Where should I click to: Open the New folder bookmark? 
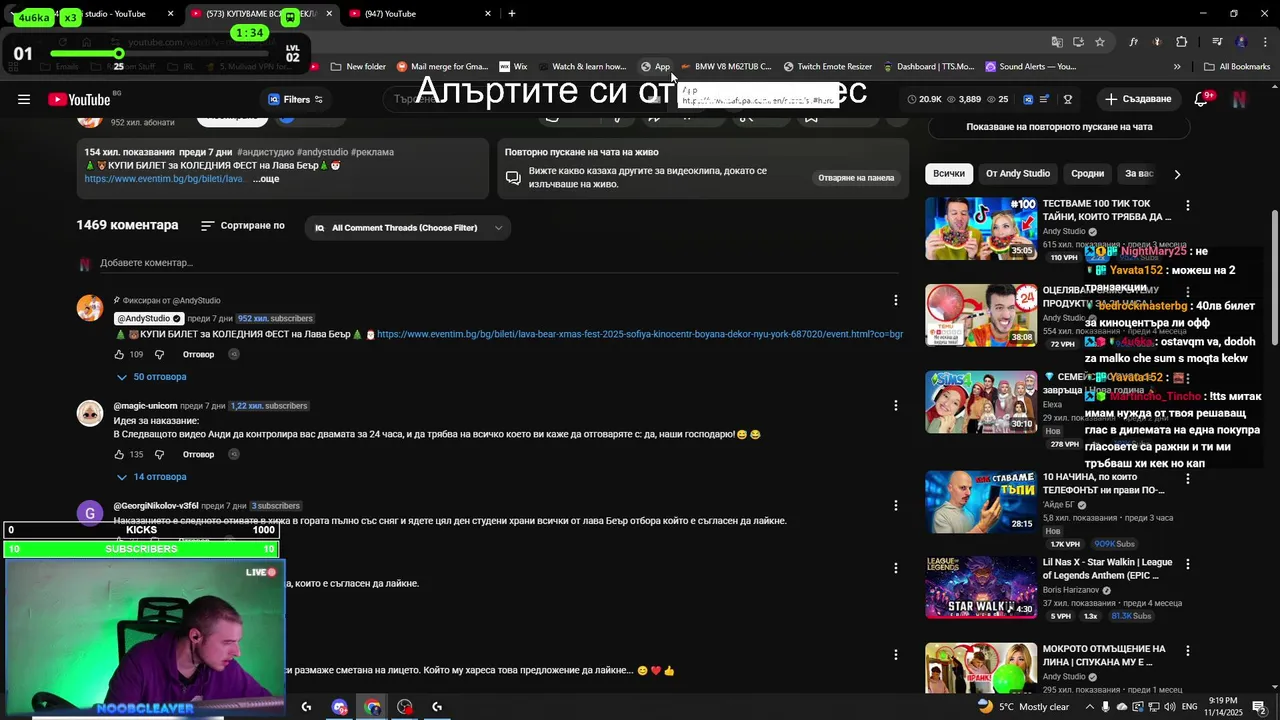point(357,67)
